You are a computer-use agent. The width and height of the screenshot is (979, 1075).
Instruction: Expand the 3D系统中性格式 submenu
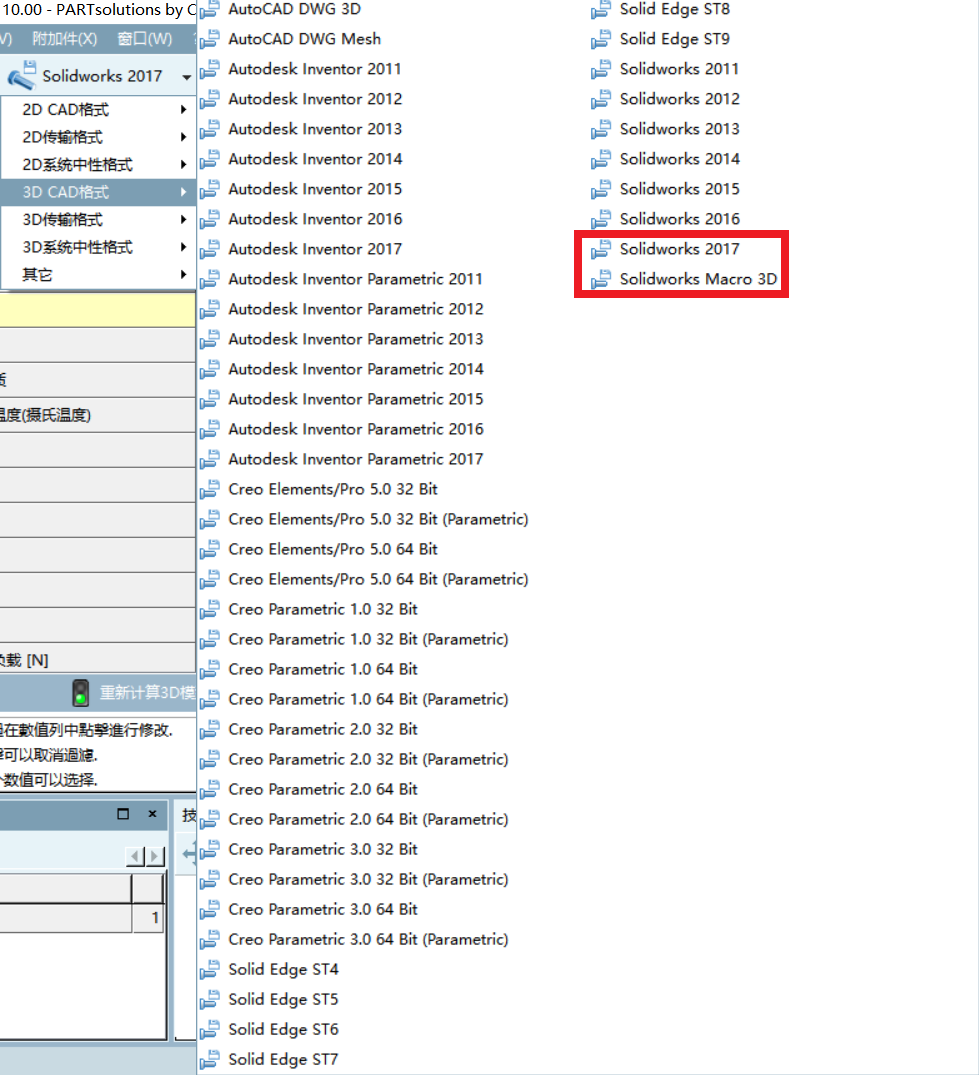(97, 247)
